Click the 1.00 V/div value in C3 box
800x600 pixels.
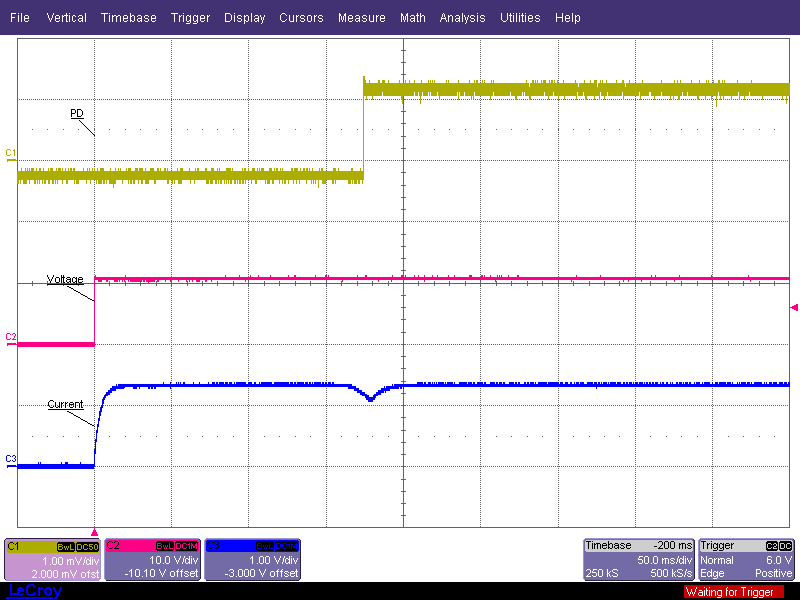coord(273,560)
